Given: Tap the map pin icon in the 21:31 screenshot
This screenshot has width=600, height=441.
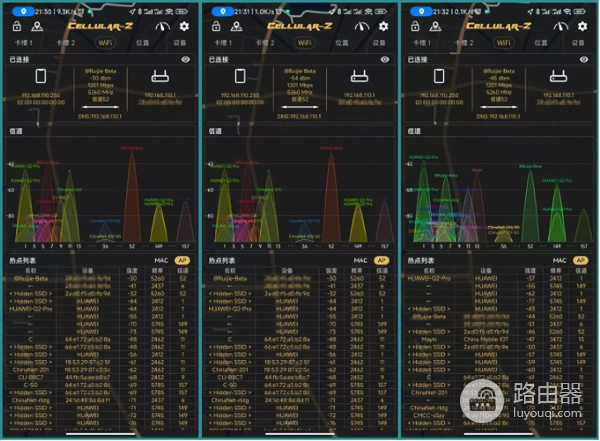Looking at the screenshot, I should 236,26.
